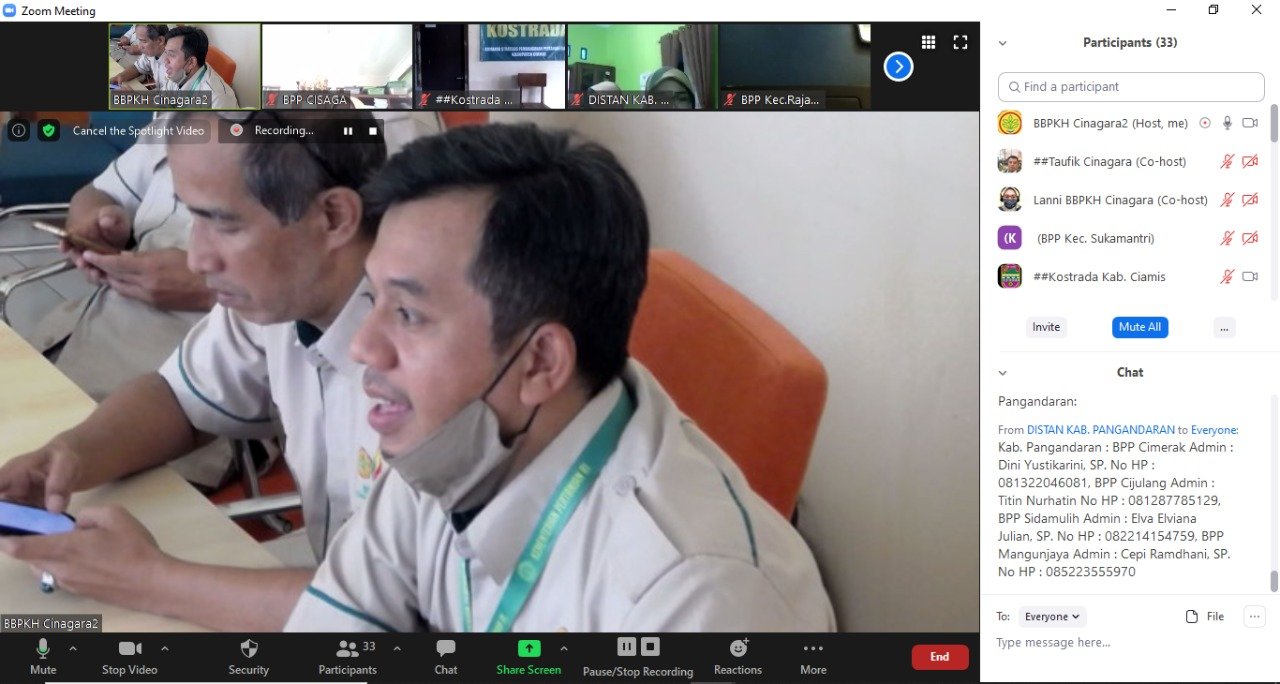
Task: Enter full screen mode
Action: point(960,42)
